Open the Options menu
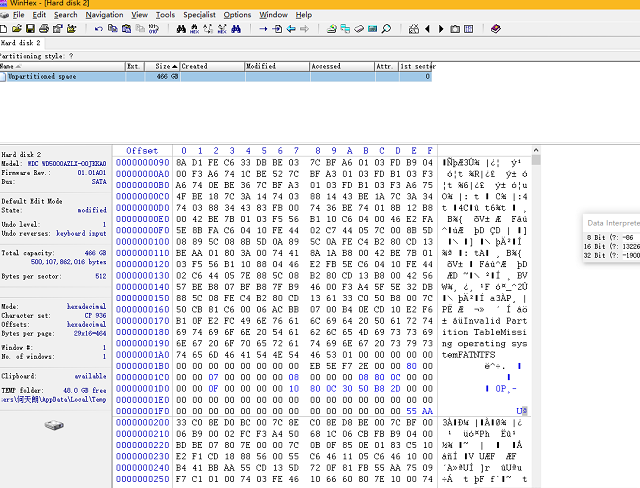640x488 pixels. click(237, 15)
